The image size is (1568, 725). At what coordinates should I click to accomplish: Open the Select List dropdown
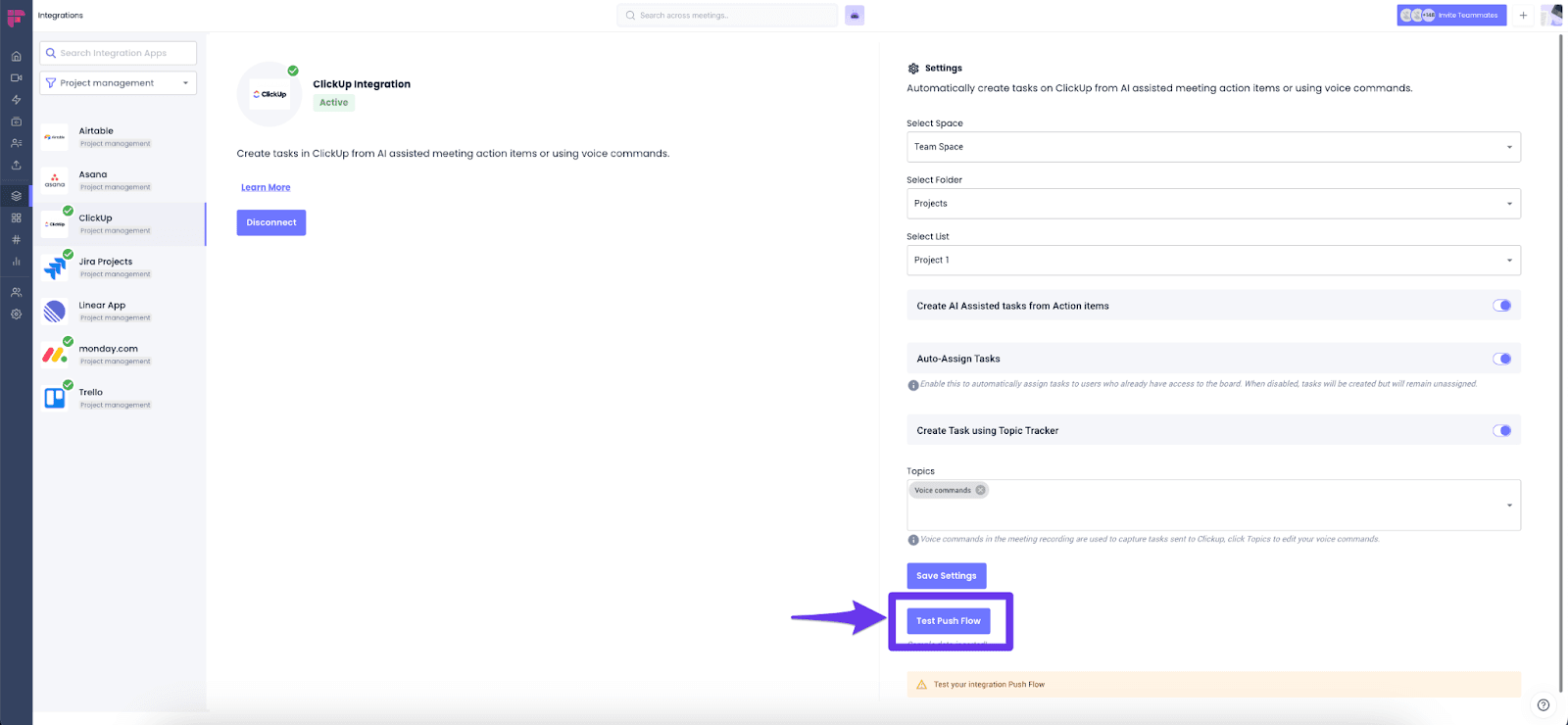1213,261
